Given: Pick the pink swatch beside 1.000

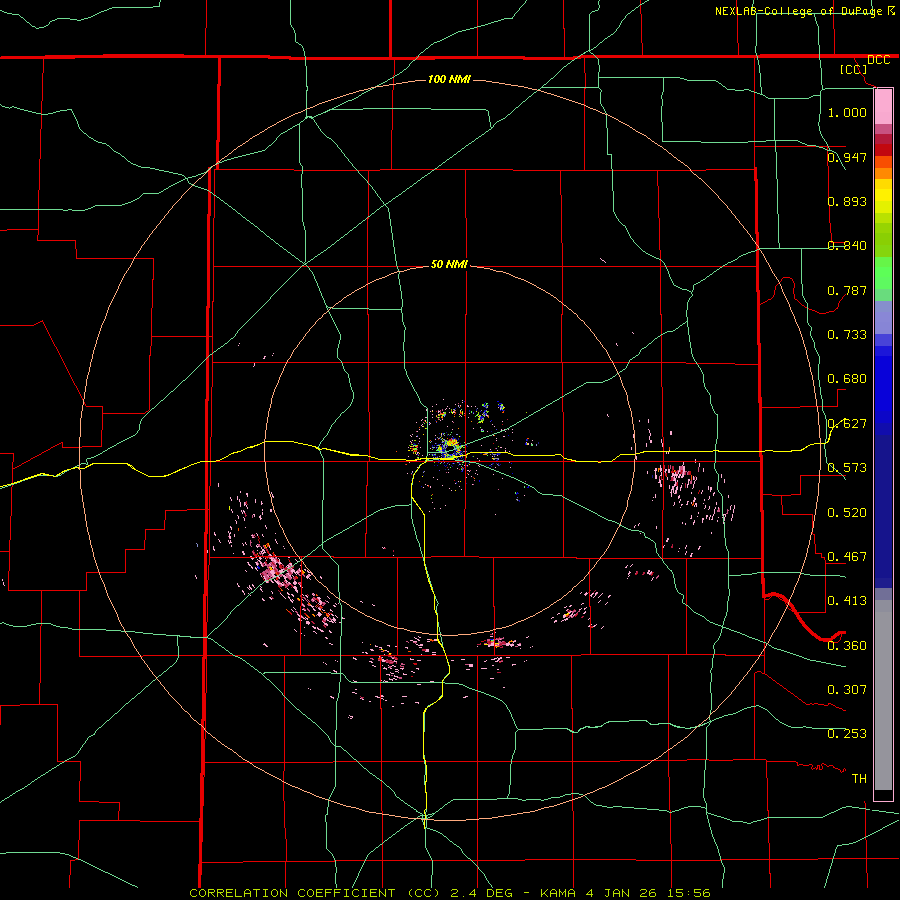Looking at the screenshot, I should (x=883, y=107).
